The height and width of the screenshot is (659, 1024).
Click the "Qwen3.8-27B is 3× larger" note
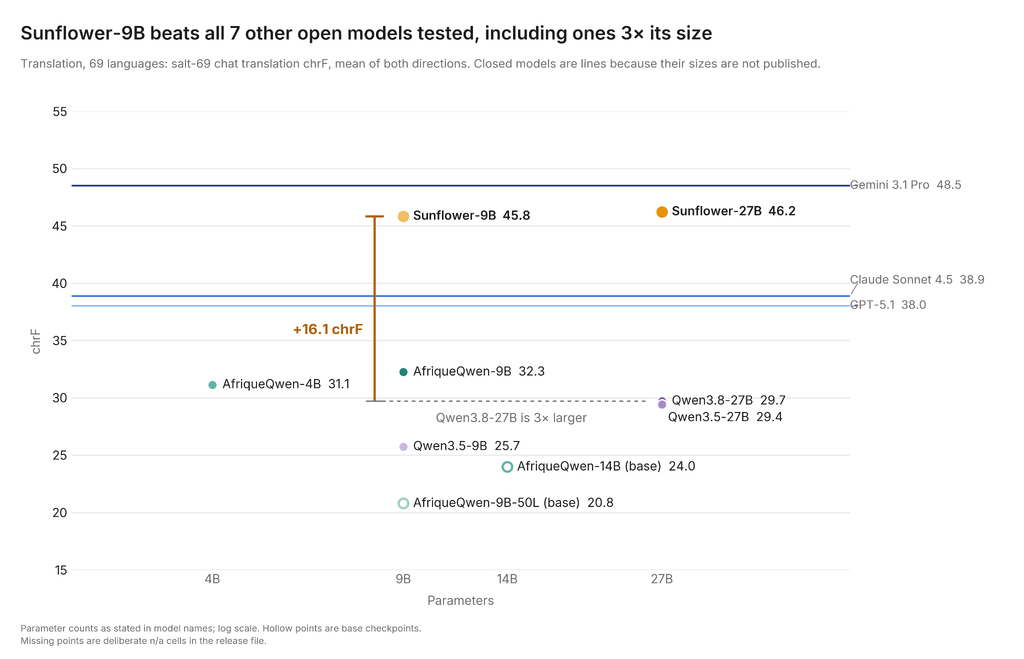[x=511, y=418]
